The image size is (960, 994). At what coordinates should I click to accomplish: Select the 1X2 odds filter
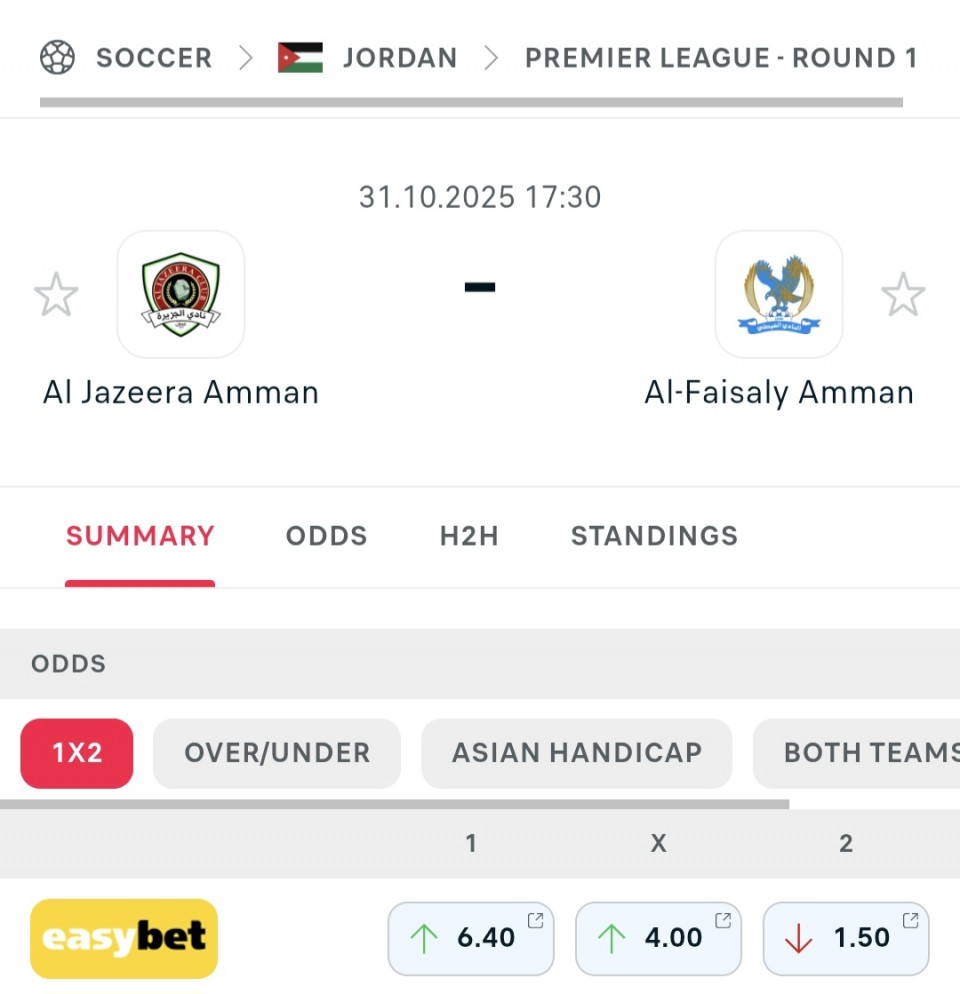(x=77, y=753)
